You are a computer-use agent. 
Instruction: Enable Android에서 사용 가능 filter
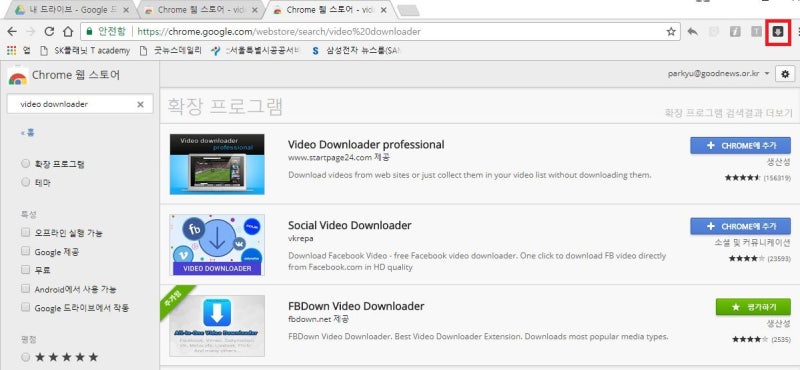(x=26, y=289)
